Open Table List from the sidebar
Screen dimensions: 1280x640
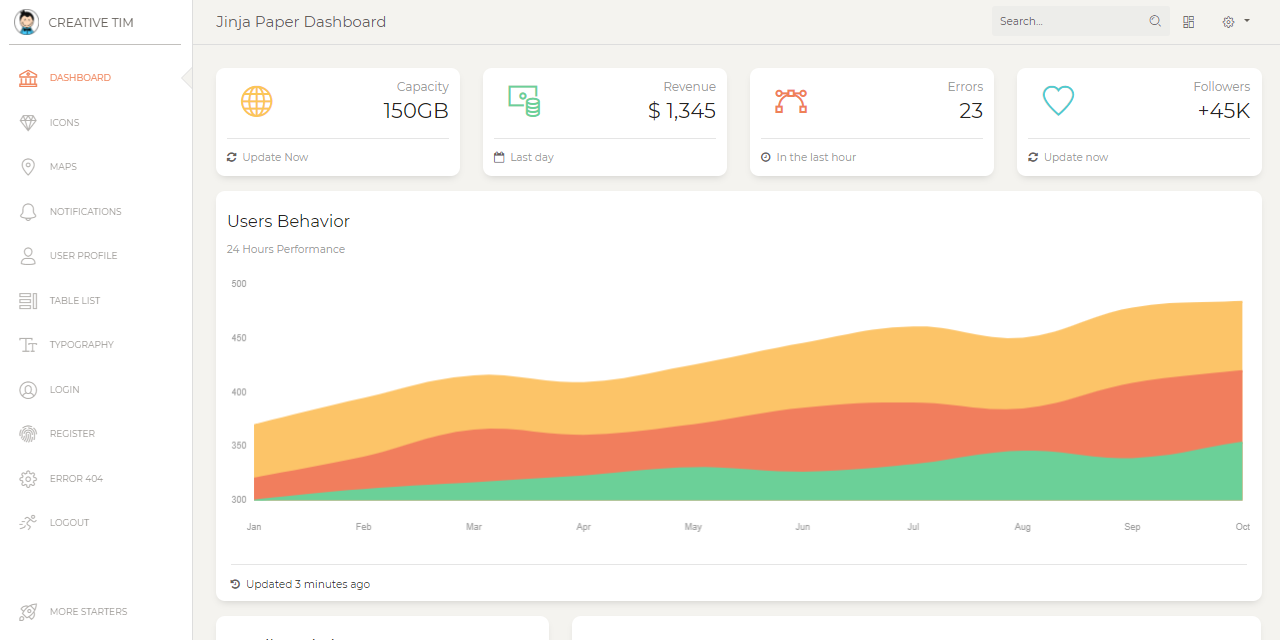click(75, 300)
